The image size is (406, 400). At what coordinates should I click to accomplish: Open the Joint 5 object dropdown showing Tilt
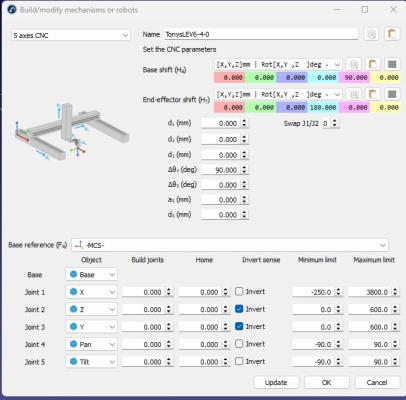(x=91, y=362)
